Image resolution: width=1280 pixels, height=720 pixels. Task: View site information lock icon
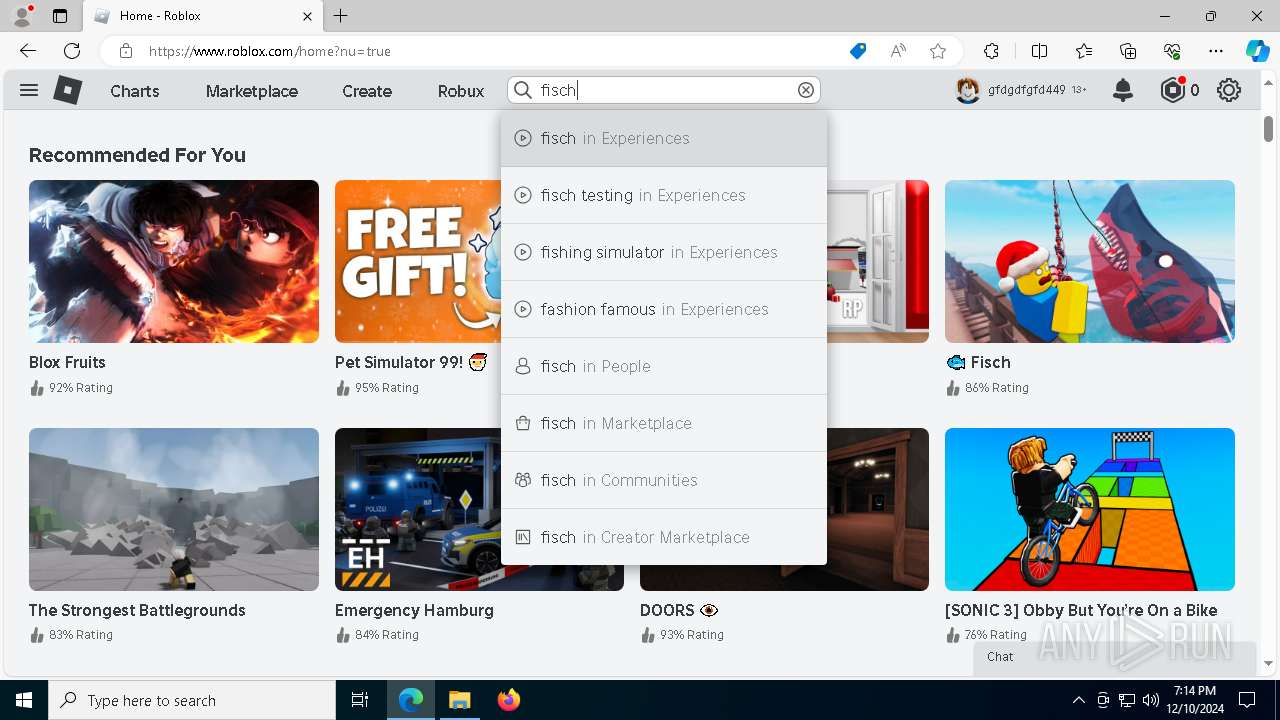point(126,51)
